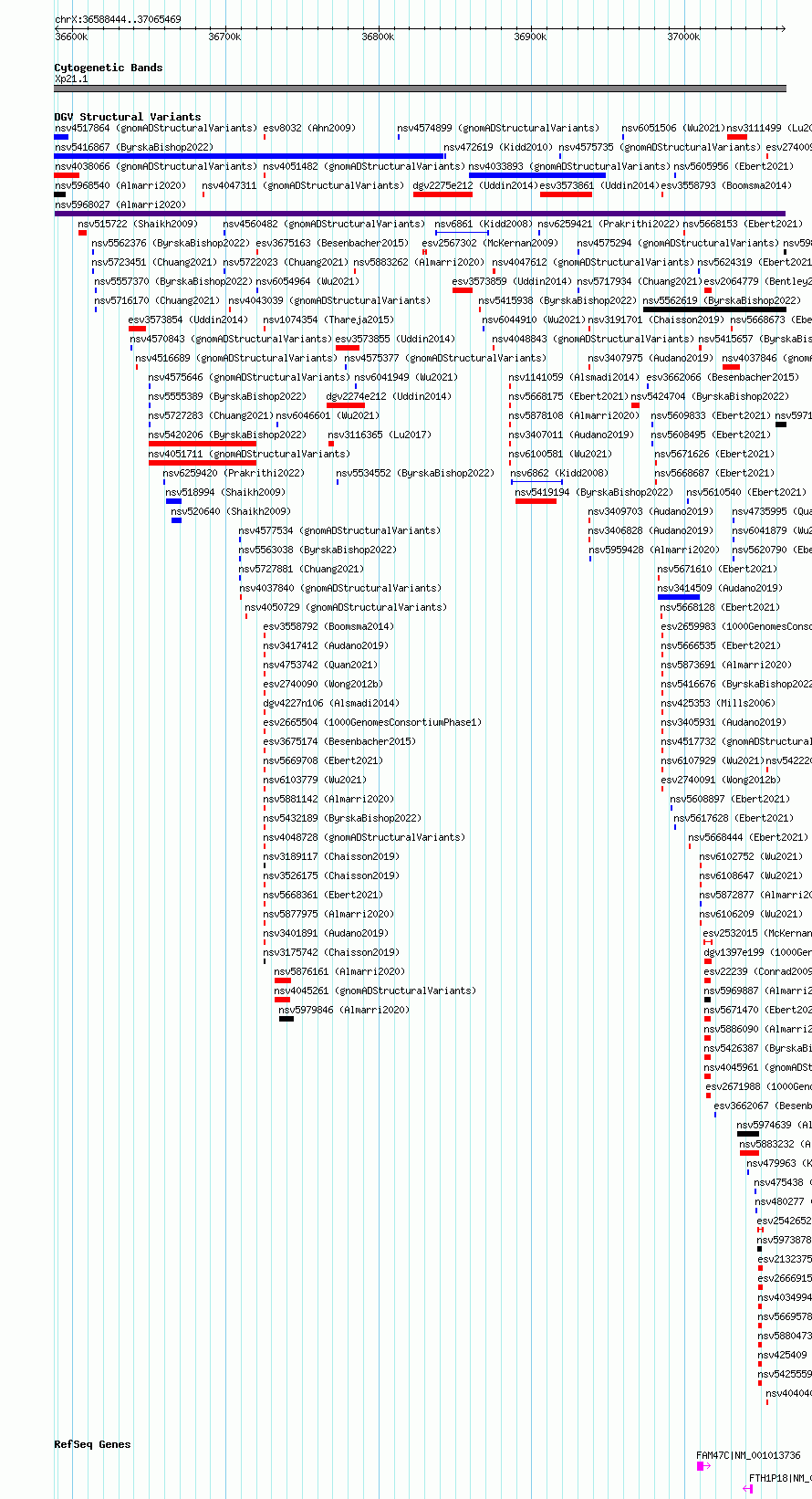Select the RefSeq Genes track title

click(x=93, y=1444)
